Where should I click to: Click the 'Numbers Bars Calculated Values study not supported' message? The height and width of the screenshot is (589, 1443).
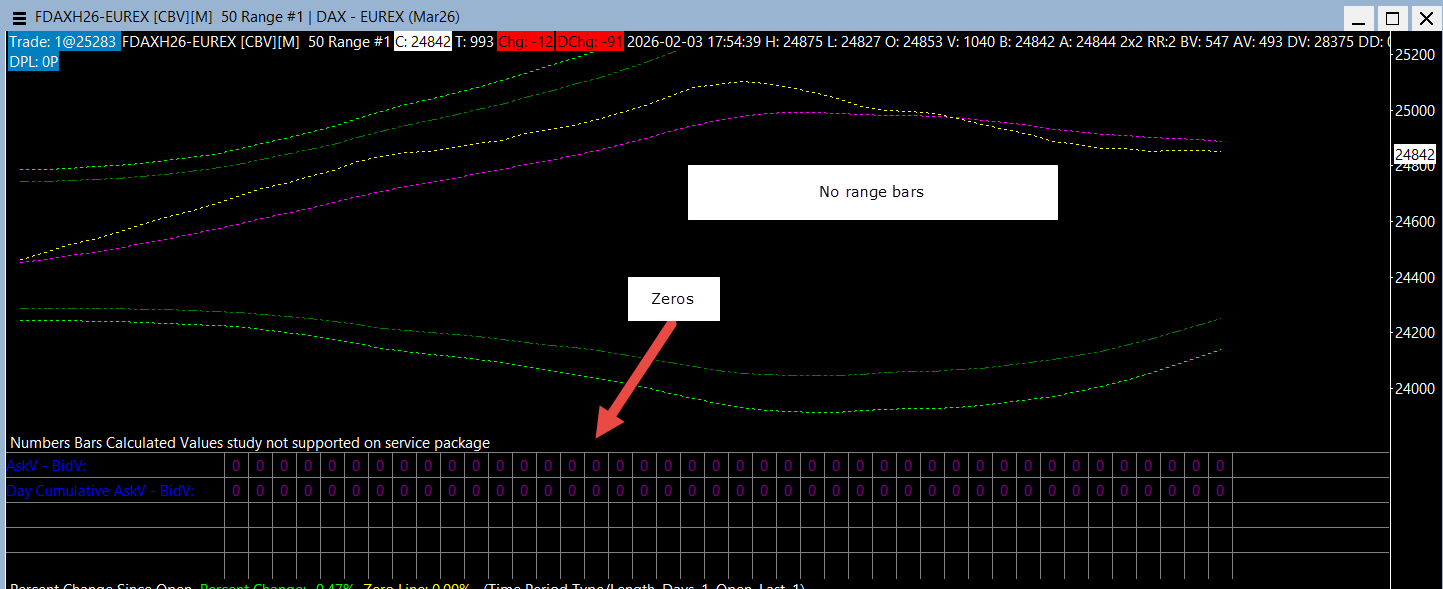250,442
